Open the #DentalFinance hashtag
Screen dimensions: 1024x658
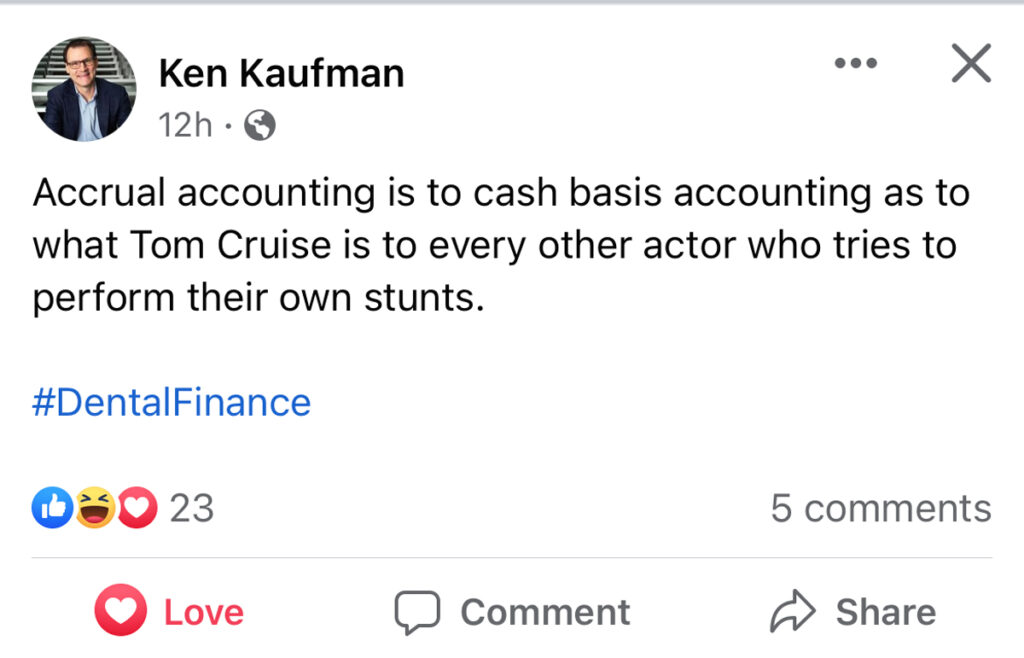click(x=172, y=402)
